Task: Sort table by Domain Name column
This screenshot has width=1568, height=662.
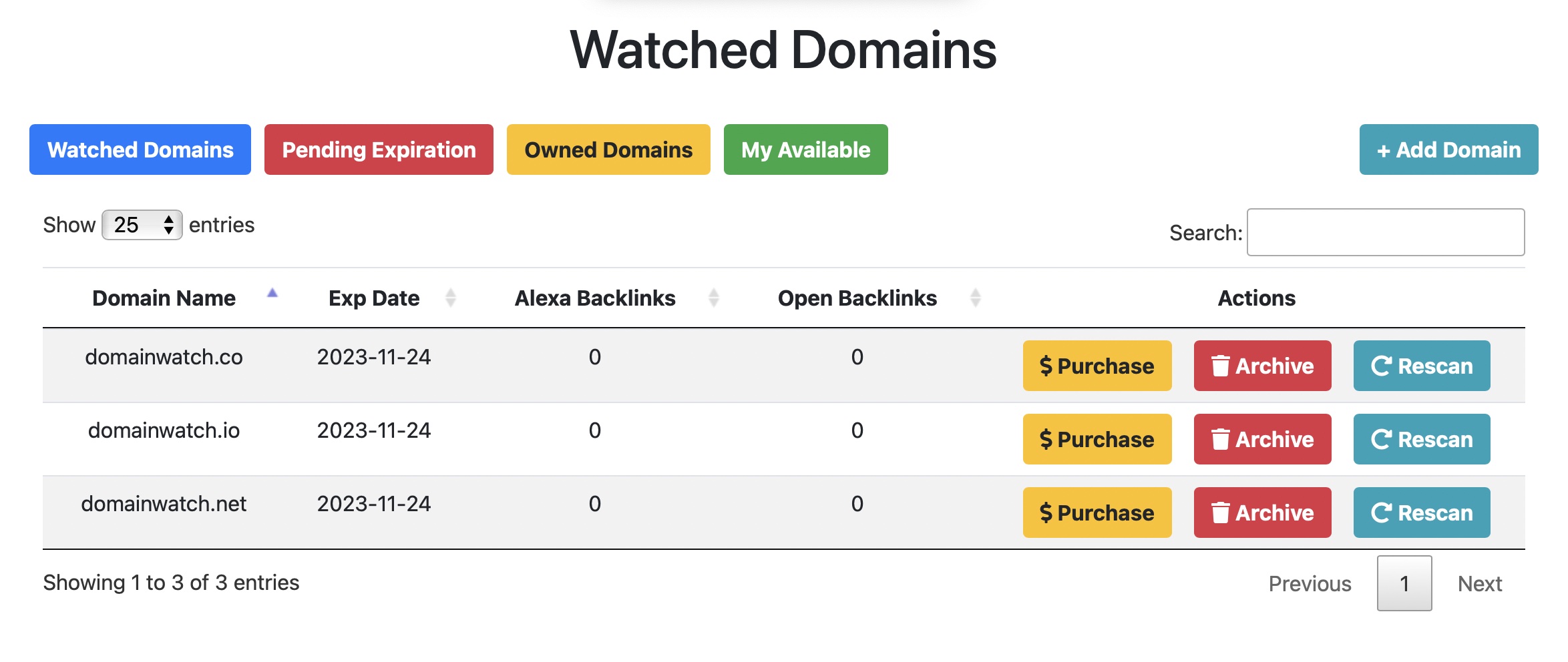Action: (x=164, y=298)
